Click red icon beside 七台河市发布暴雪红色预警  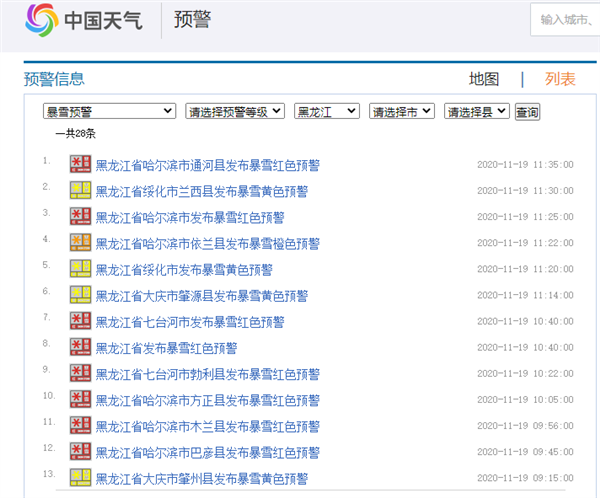pyautogui.click(x=80, y=321)
